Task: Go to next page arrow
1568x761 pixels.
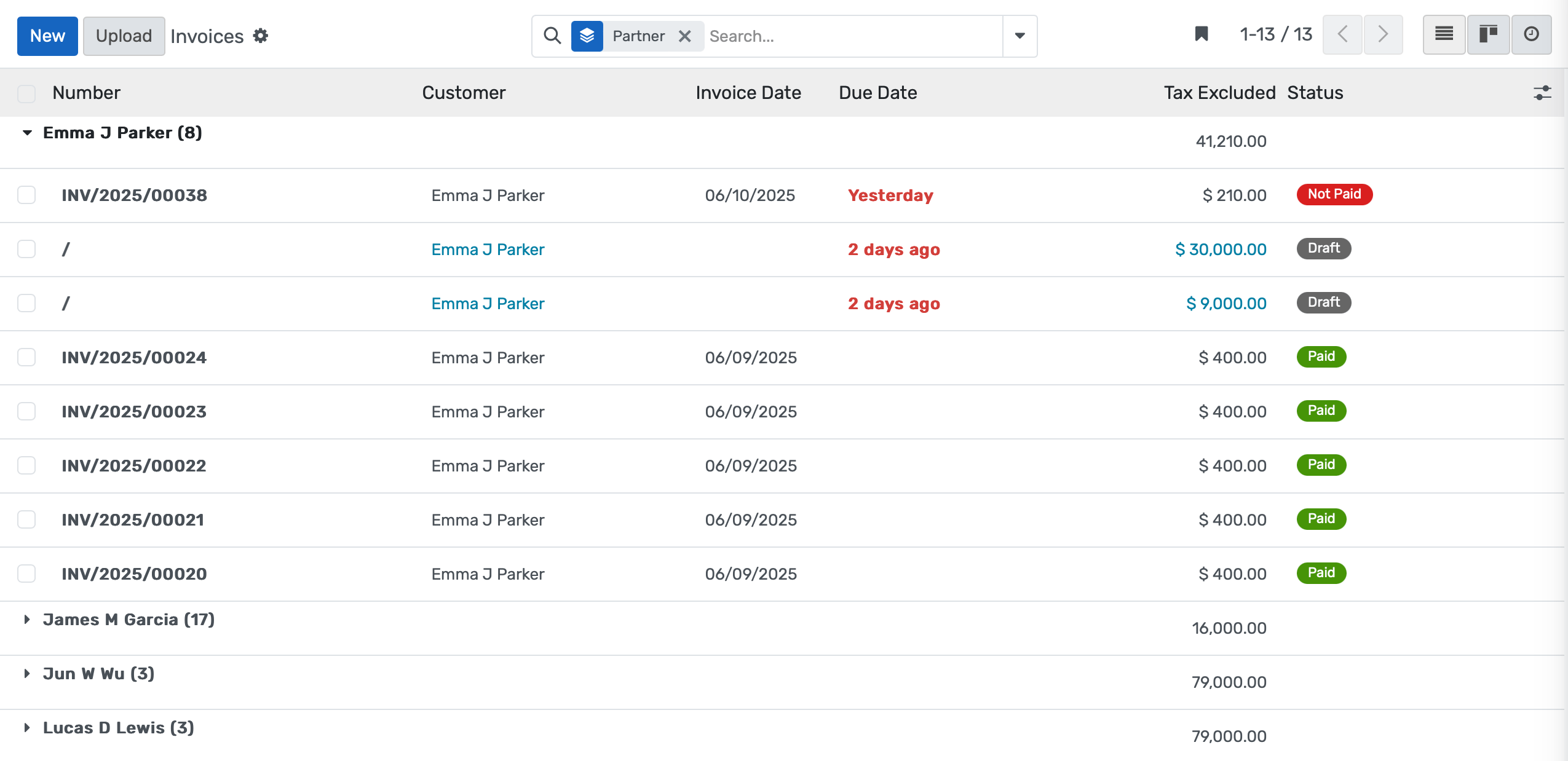Action: (x=1383, y=34)
